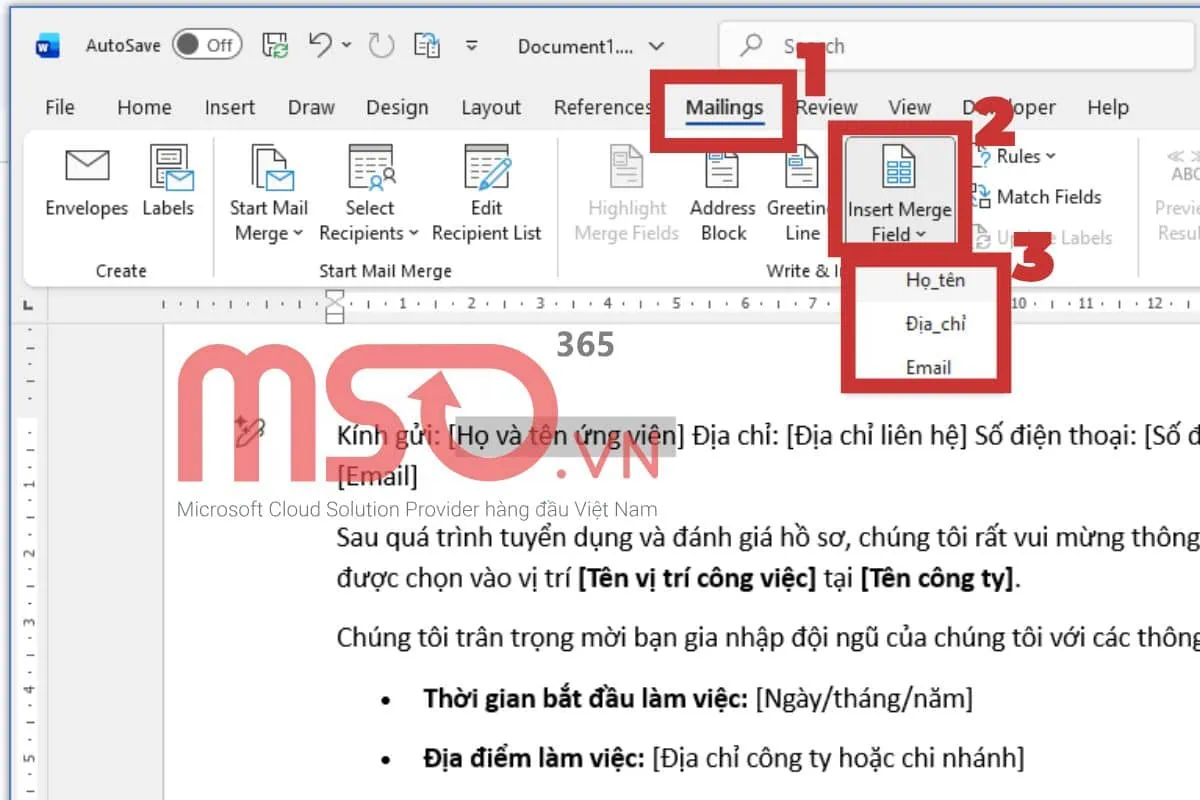
Task: Insert the Email merge field
Action: (x=928, y=366)
